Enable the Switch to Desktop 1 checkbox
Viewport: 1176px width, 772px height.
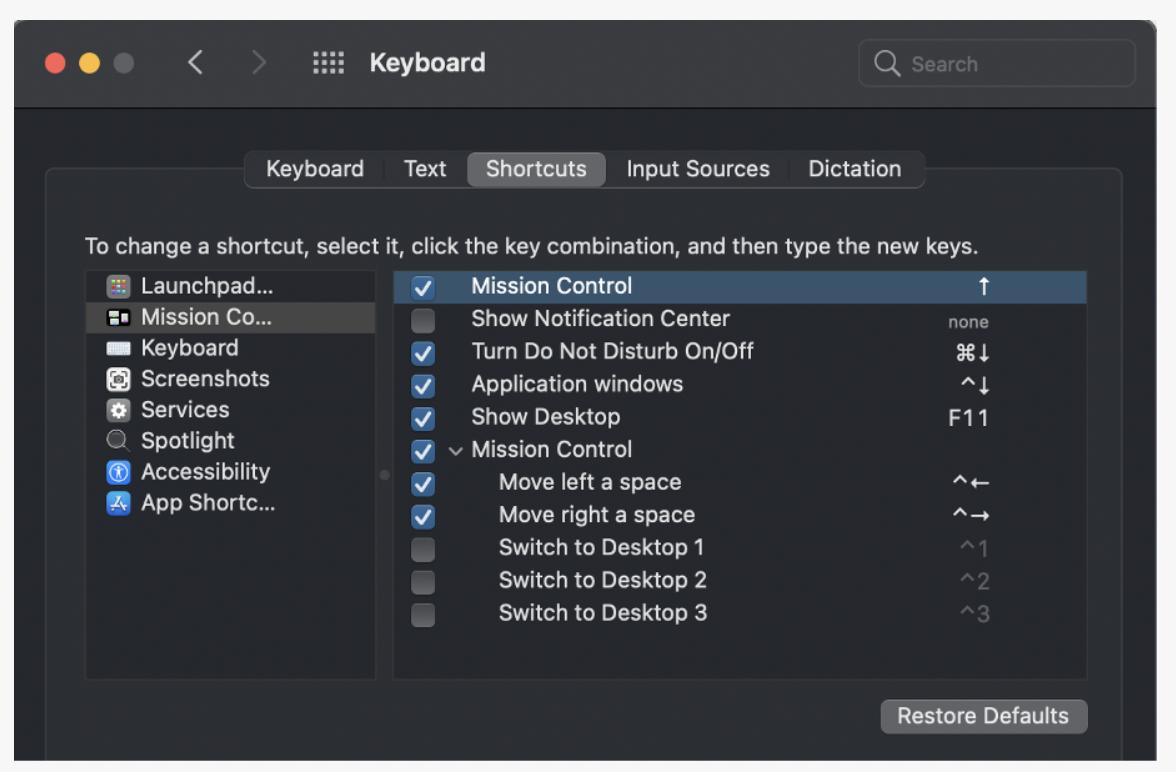(x=423, y=549)
